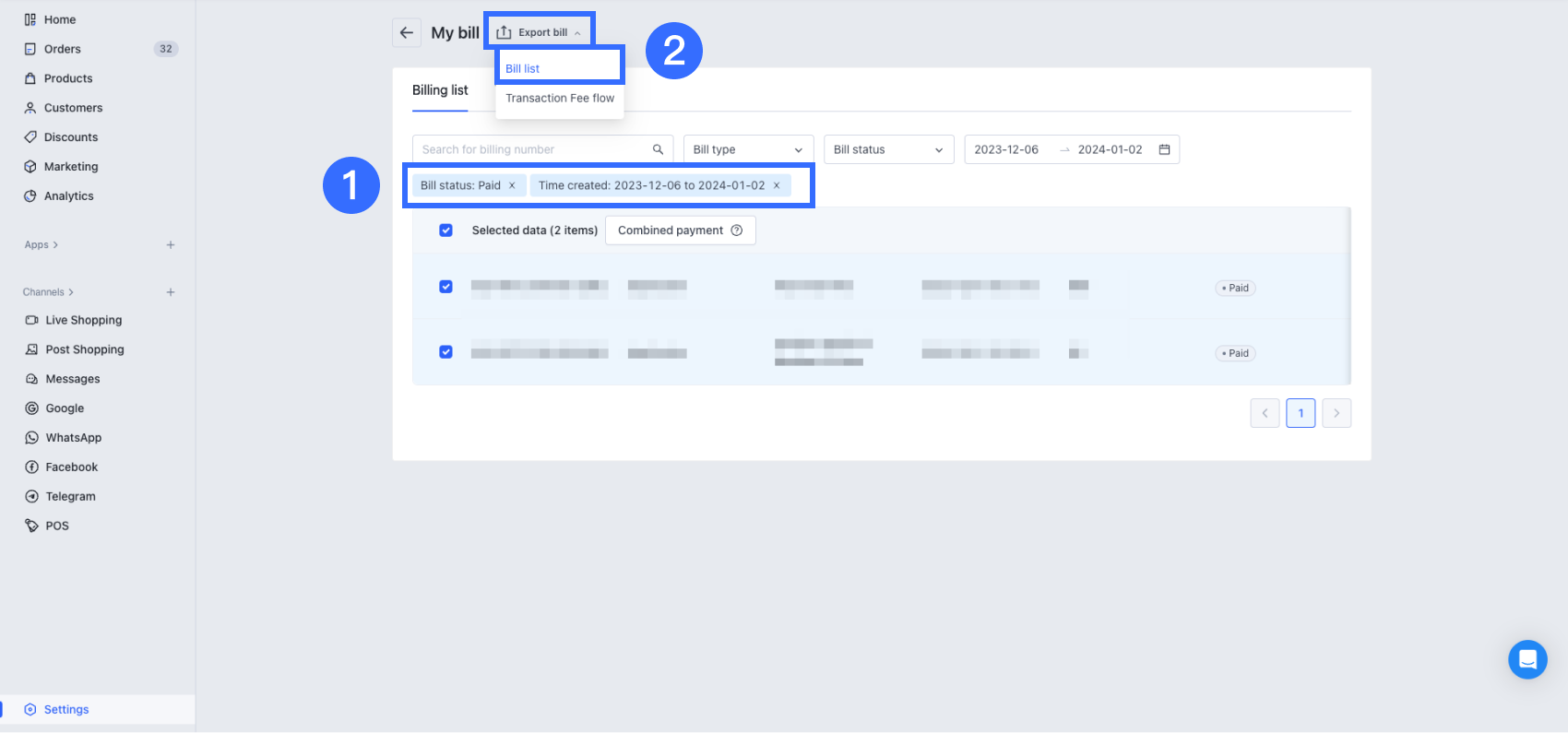Uncheck the first bill row checkbox
The width and height of the screenshot is (1568, 733).
(x=446, y=287)
